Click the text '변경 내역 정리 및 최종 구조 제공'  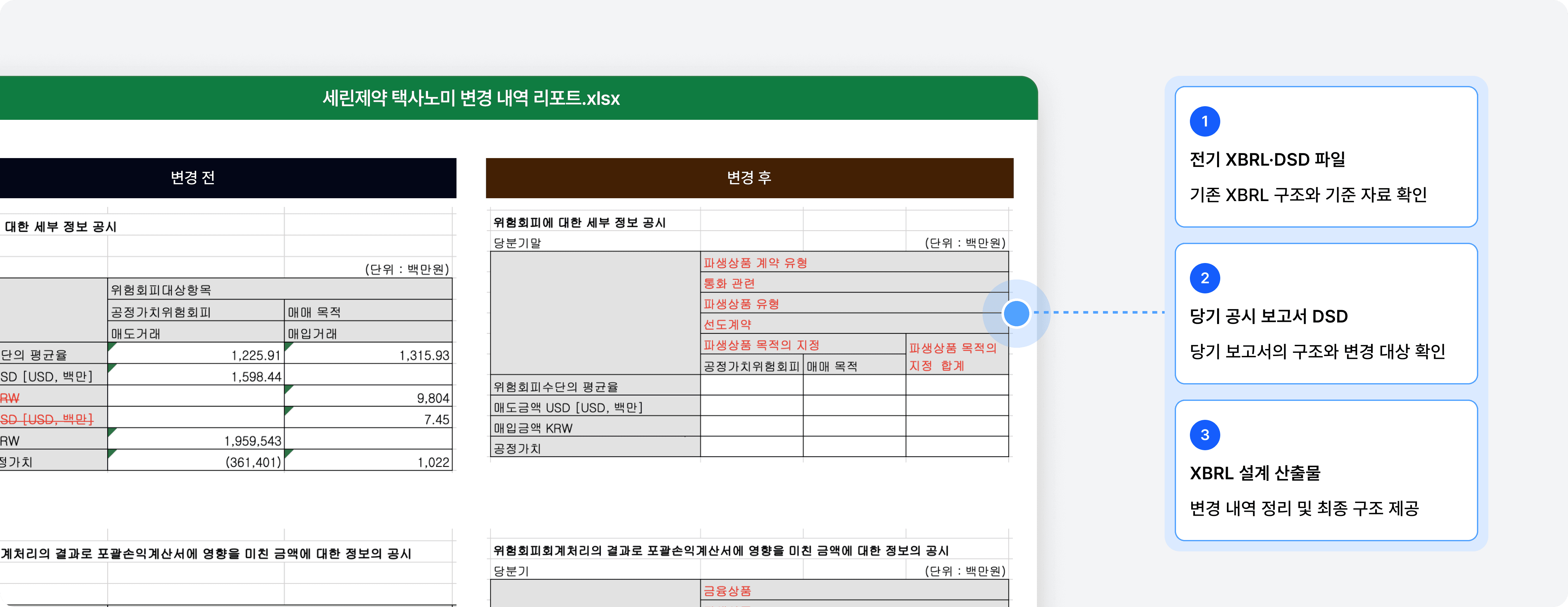(1304, 508)
